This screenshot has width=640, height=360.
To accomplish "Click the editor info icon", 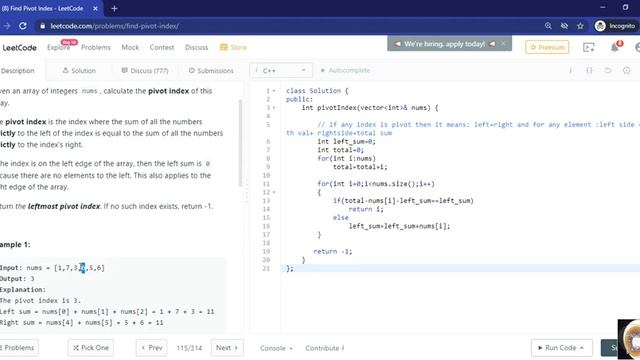I will coord(570,70).
